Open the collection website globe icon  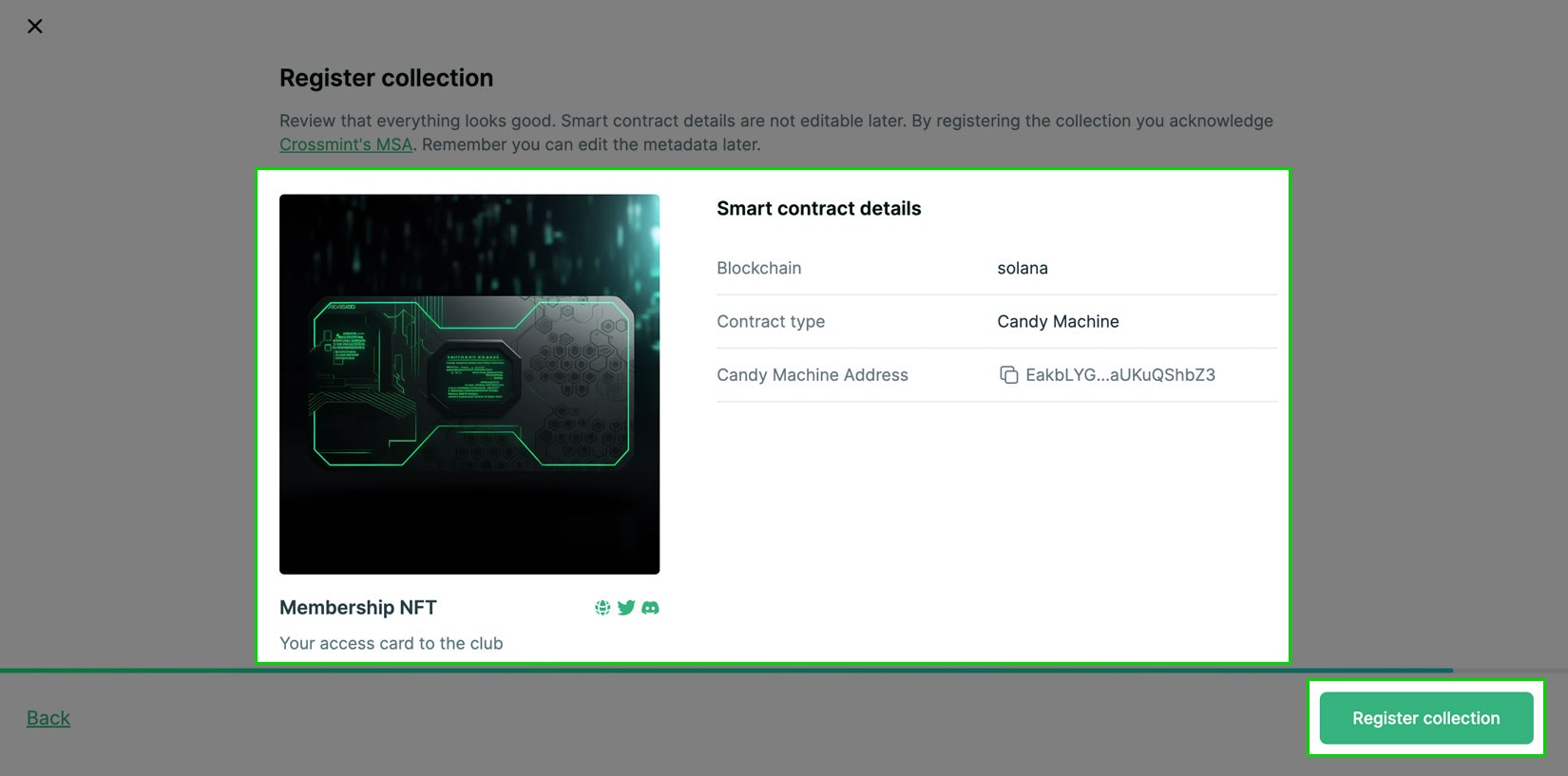(602, 608)
